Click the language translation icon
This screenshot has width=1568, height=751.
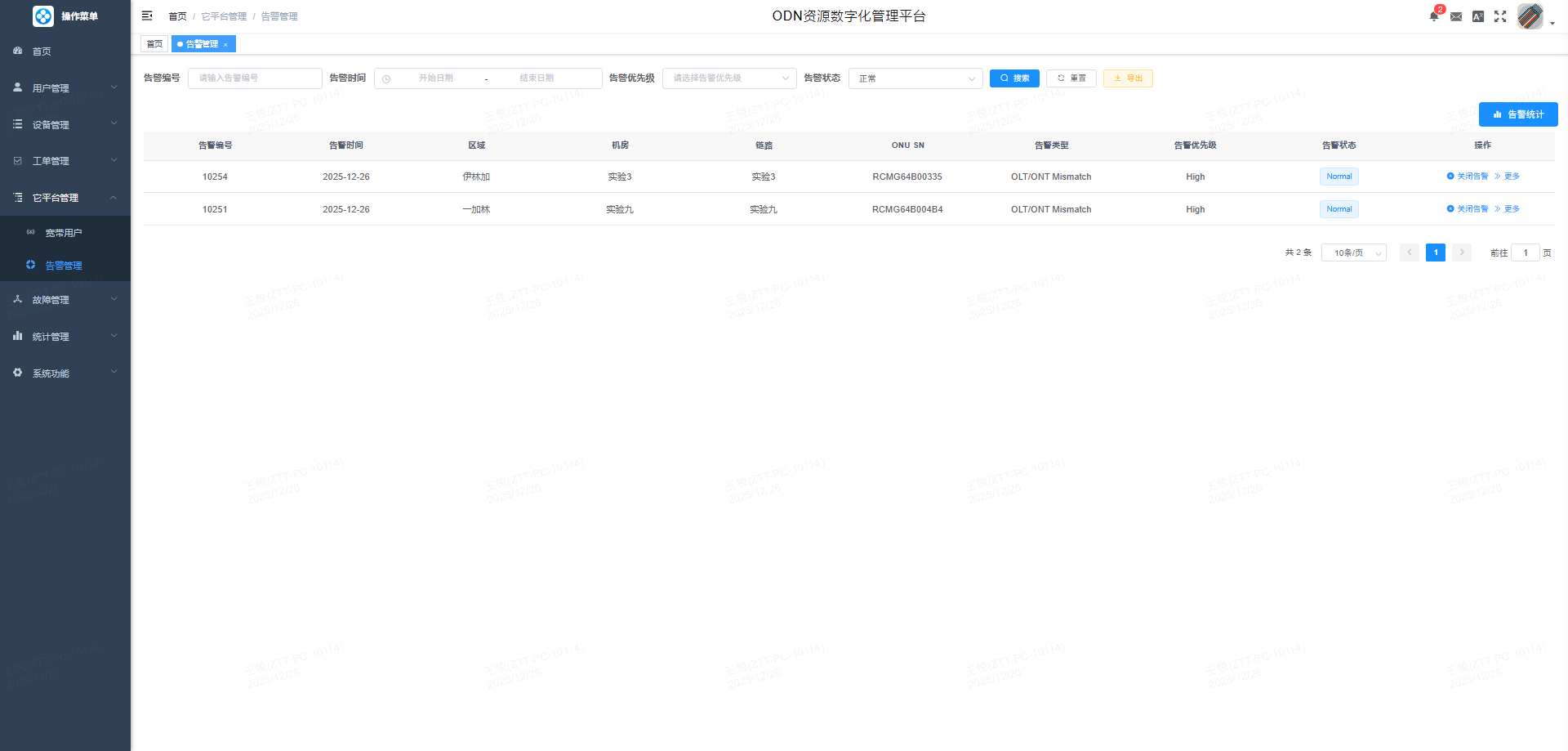point(1478,16)
